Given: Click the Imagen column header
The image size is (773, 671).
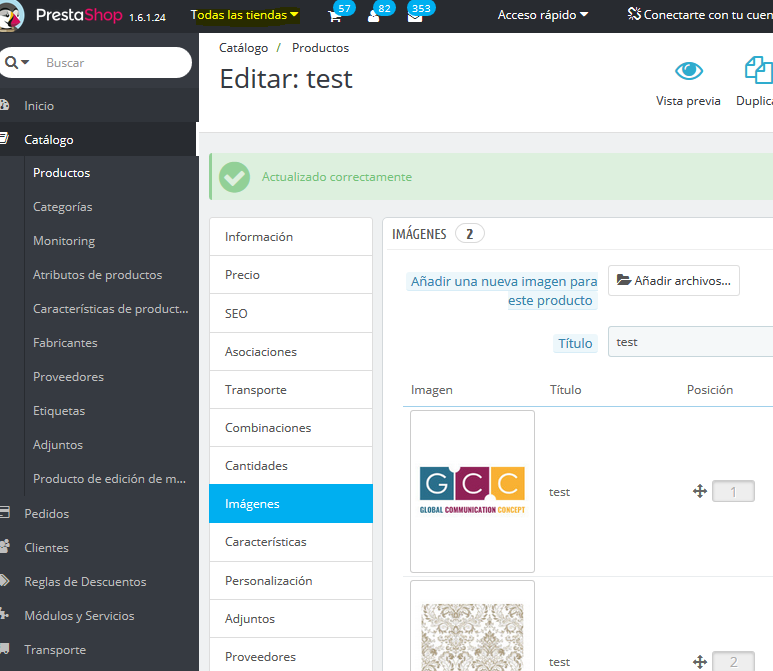Looking at the screenshot, I should [432, 390].
